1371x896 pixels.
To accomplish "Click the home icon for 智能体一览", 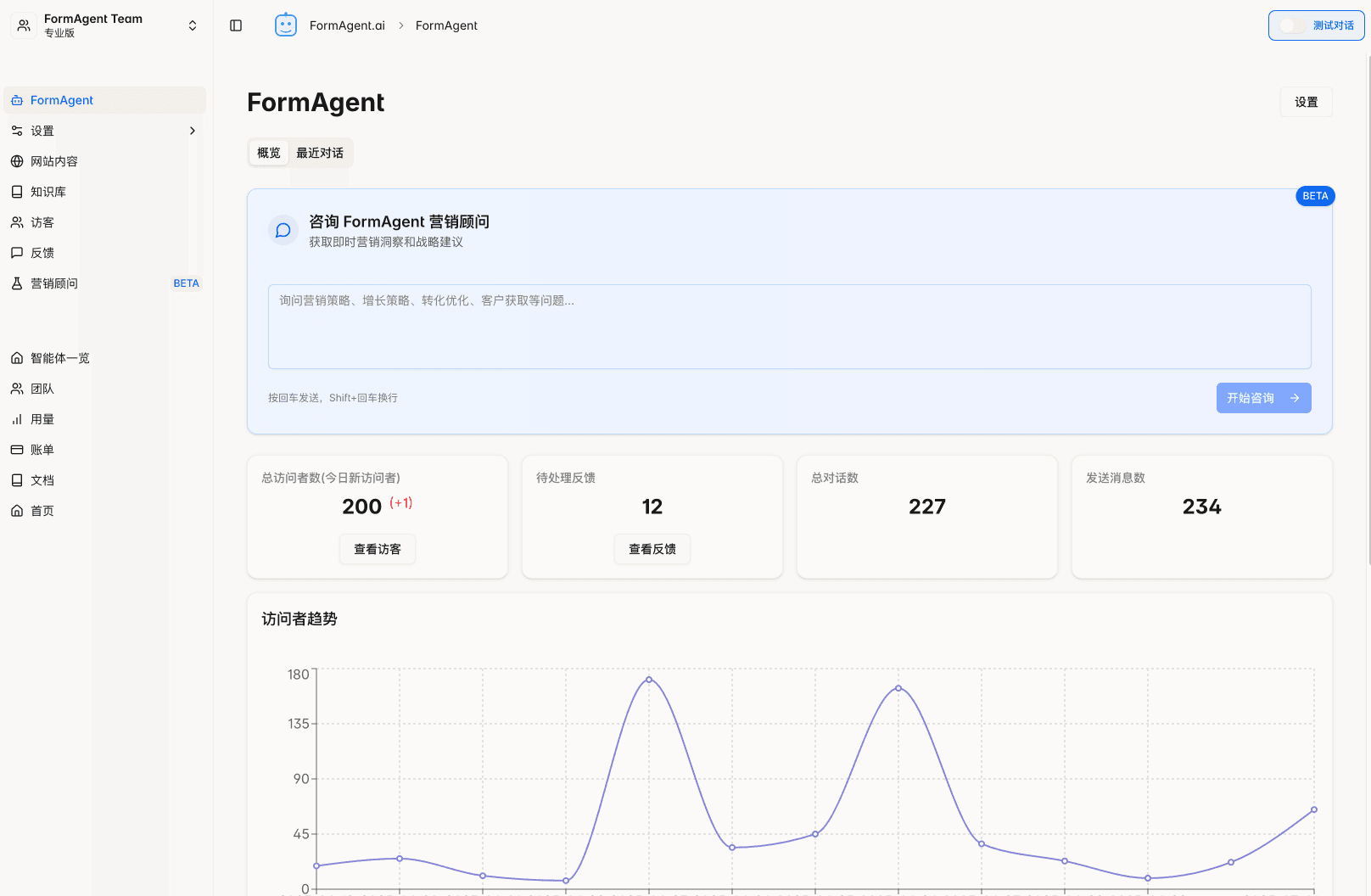I will point(17,358).
